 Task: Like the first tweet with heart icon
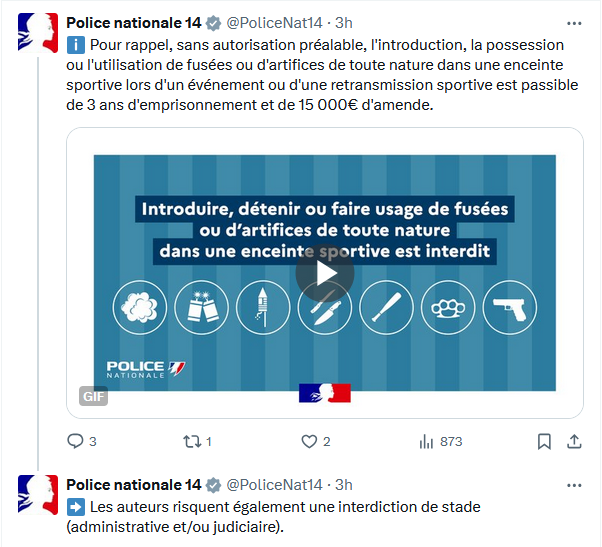[x=308, y=441]
